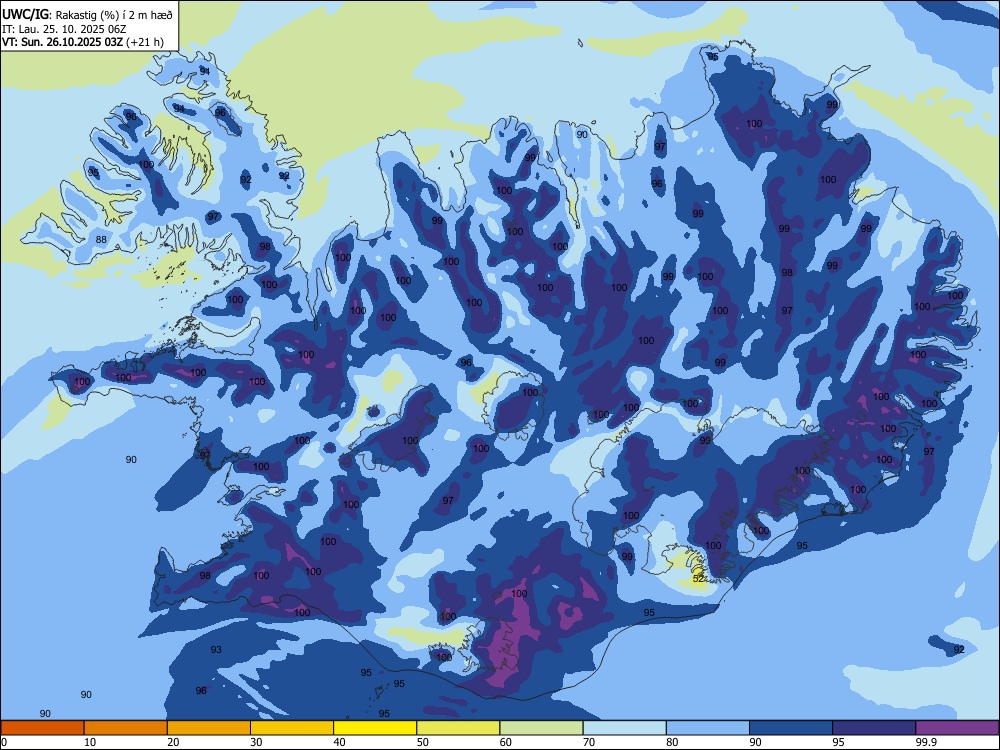Click the title text 'Rakastig (%) í 2 m hæð'

115,15
